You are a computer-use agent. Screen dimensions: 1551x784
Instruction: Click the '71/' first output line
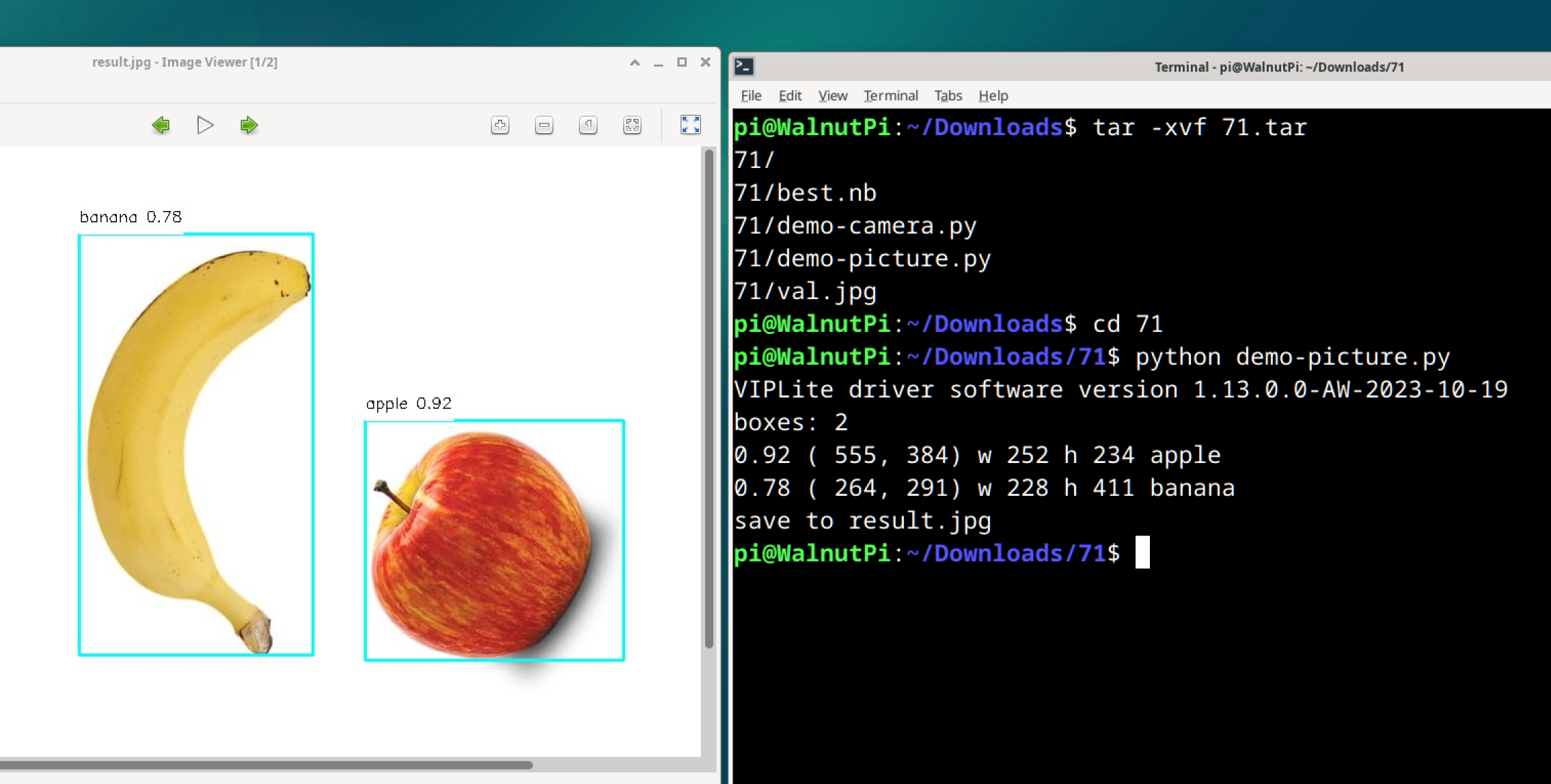(x=754, y=160)
